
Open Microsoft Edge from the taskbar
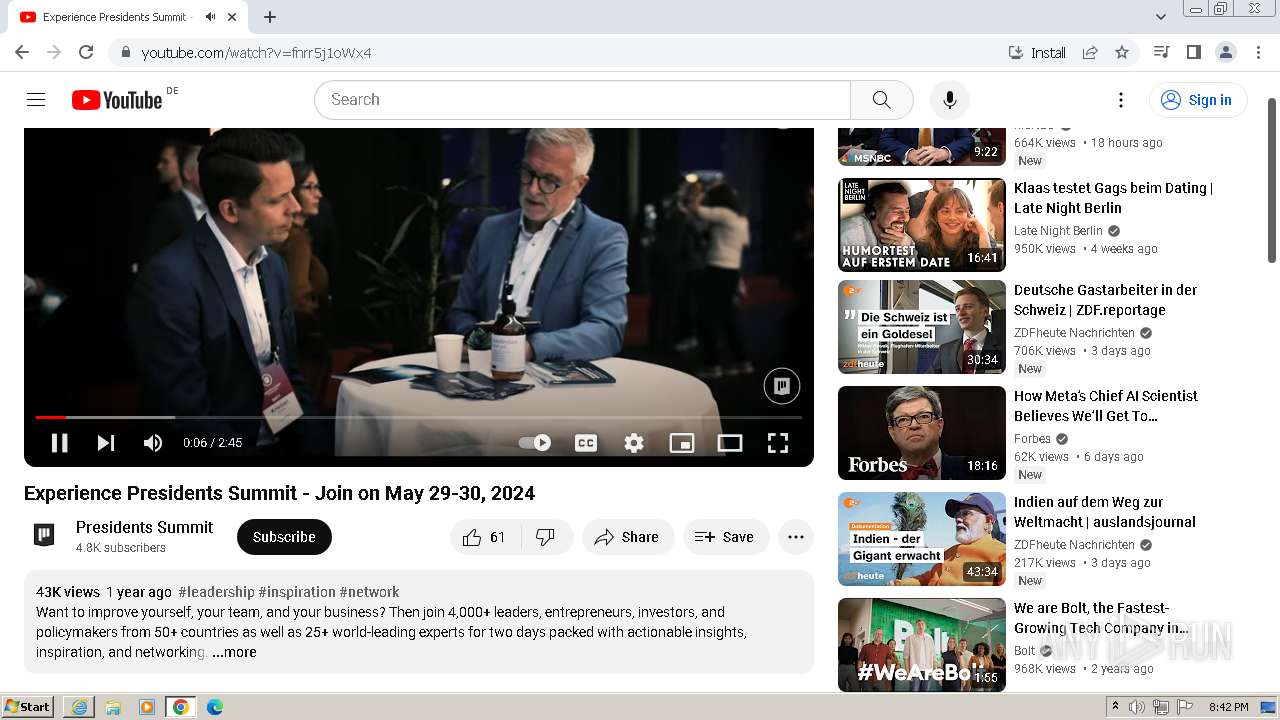click(215, 707)
